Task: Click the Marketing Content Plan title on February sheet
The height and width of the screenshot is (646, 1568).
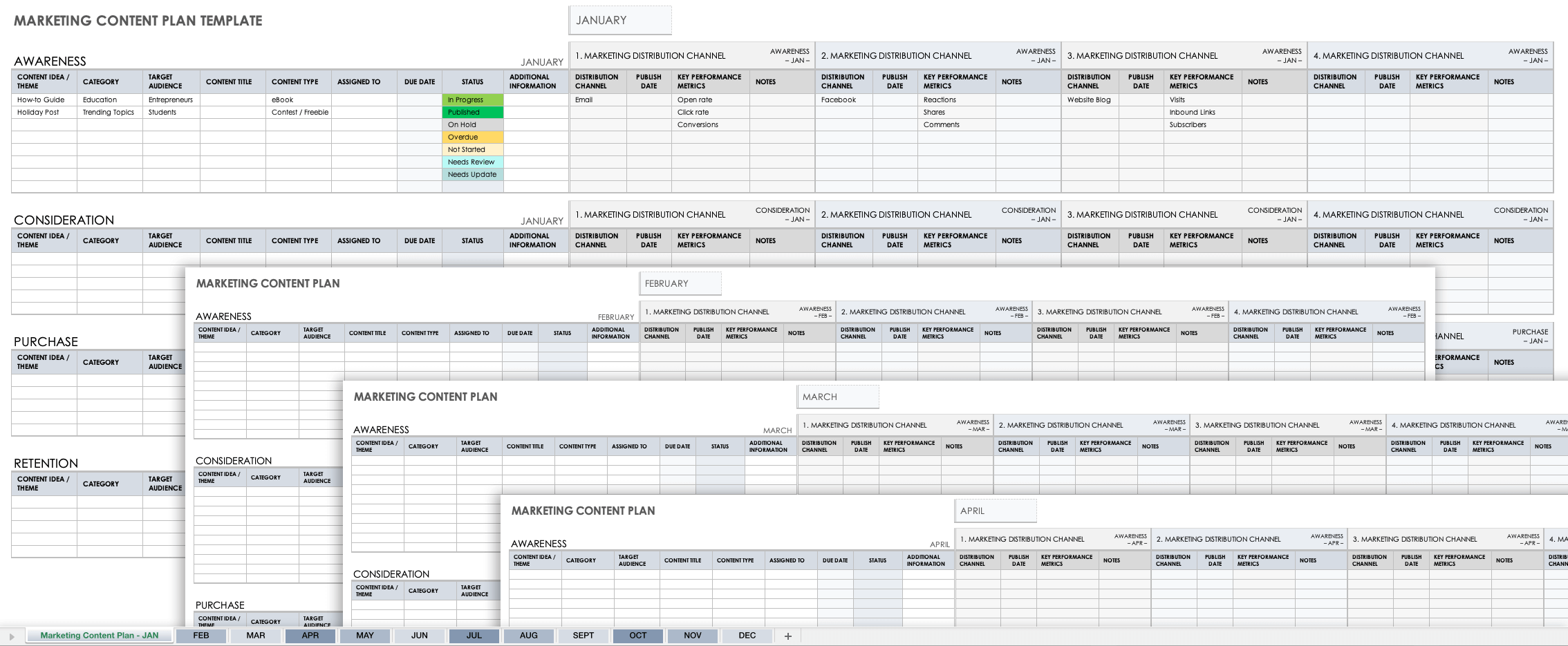Action: pyautogui.click(x=268, y=284)
